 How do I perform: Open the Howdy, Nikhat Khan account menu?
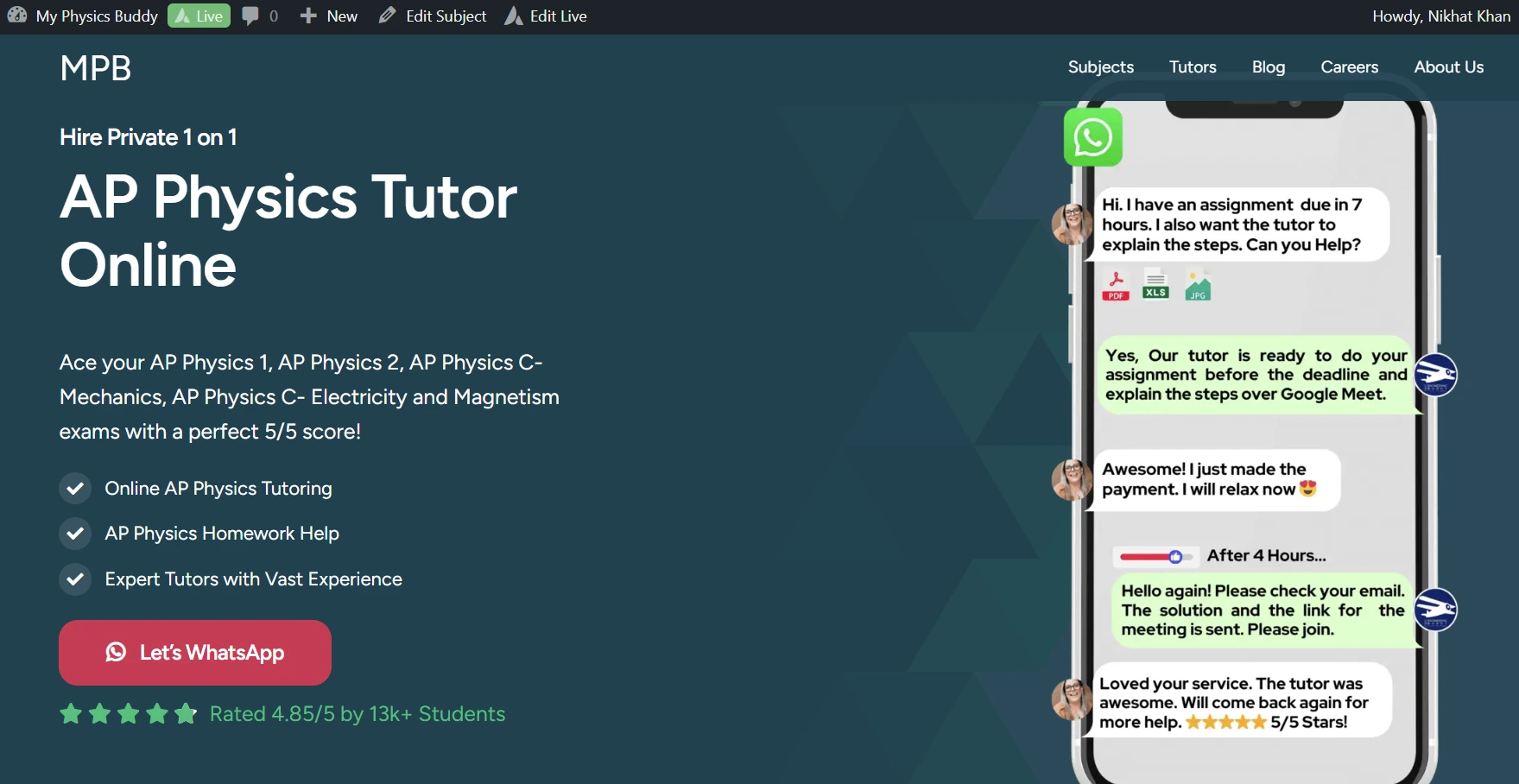(1440, 16)
